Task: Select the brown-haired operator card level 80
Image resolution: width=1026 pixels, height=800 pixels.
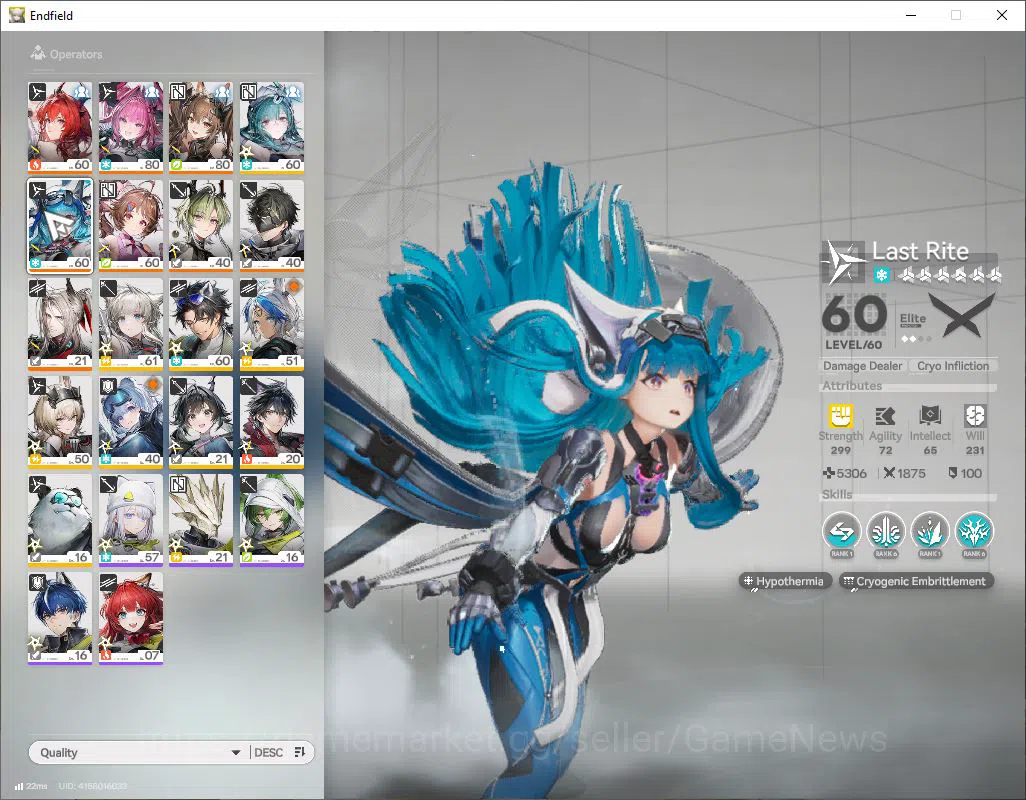Action: pos(201,127)
